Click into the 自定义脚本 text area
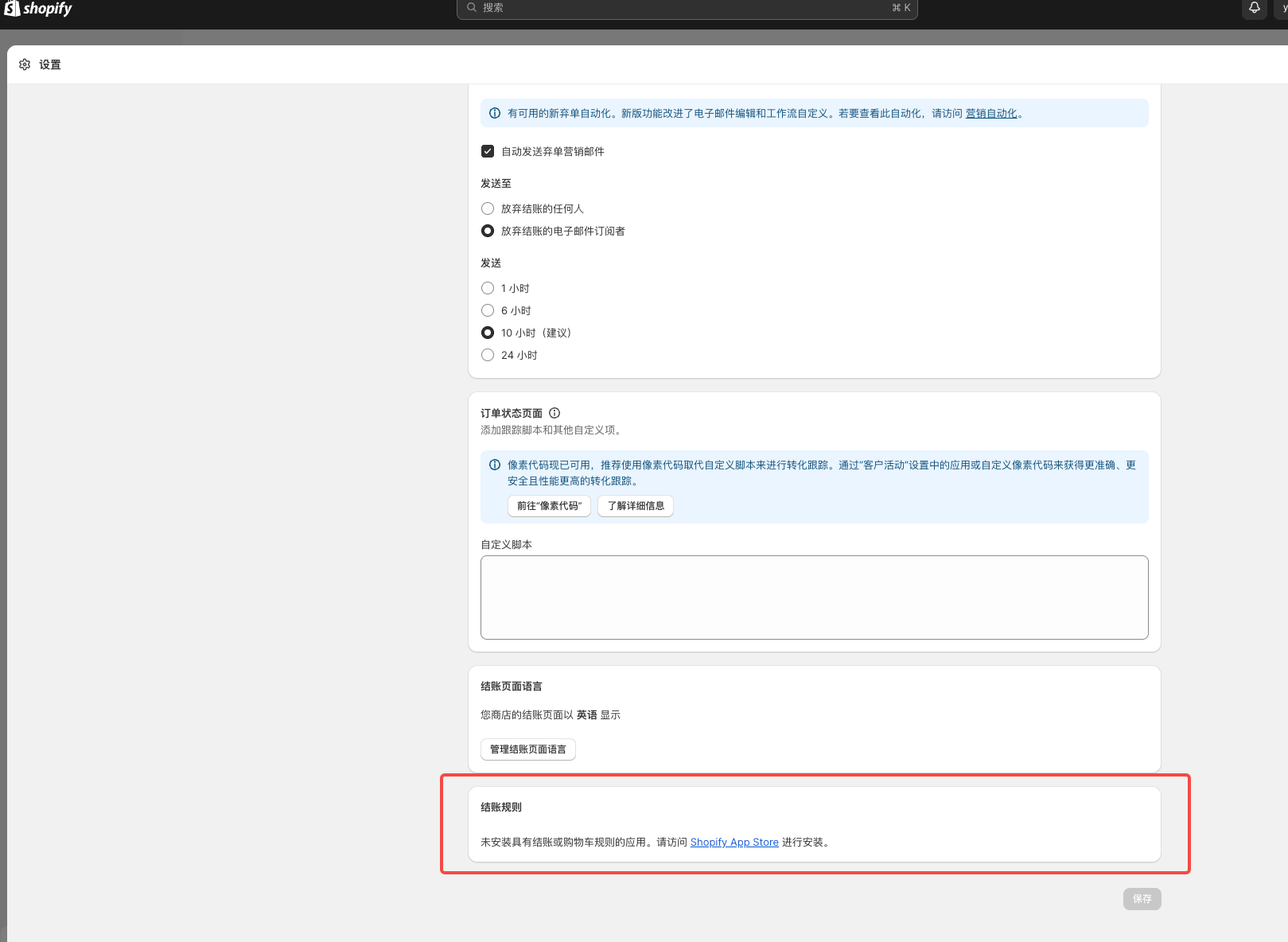Image resolution: width=1288 pixels, height=942 pixels. click(x=814, y=598)
